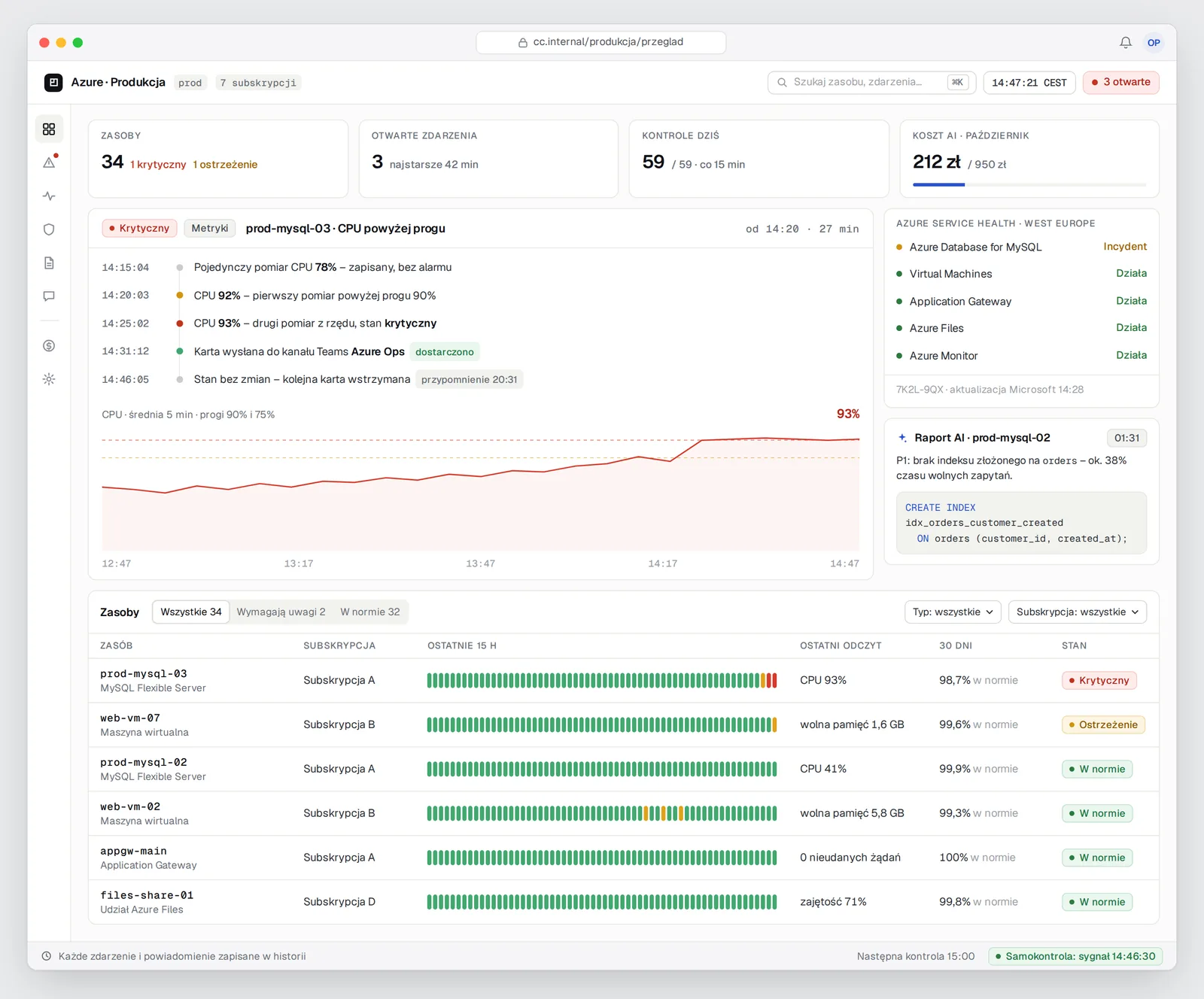This screenshot has height=999, width=1204.
Task: Click the Metryki tag on incident
Action: pos(210,229)
